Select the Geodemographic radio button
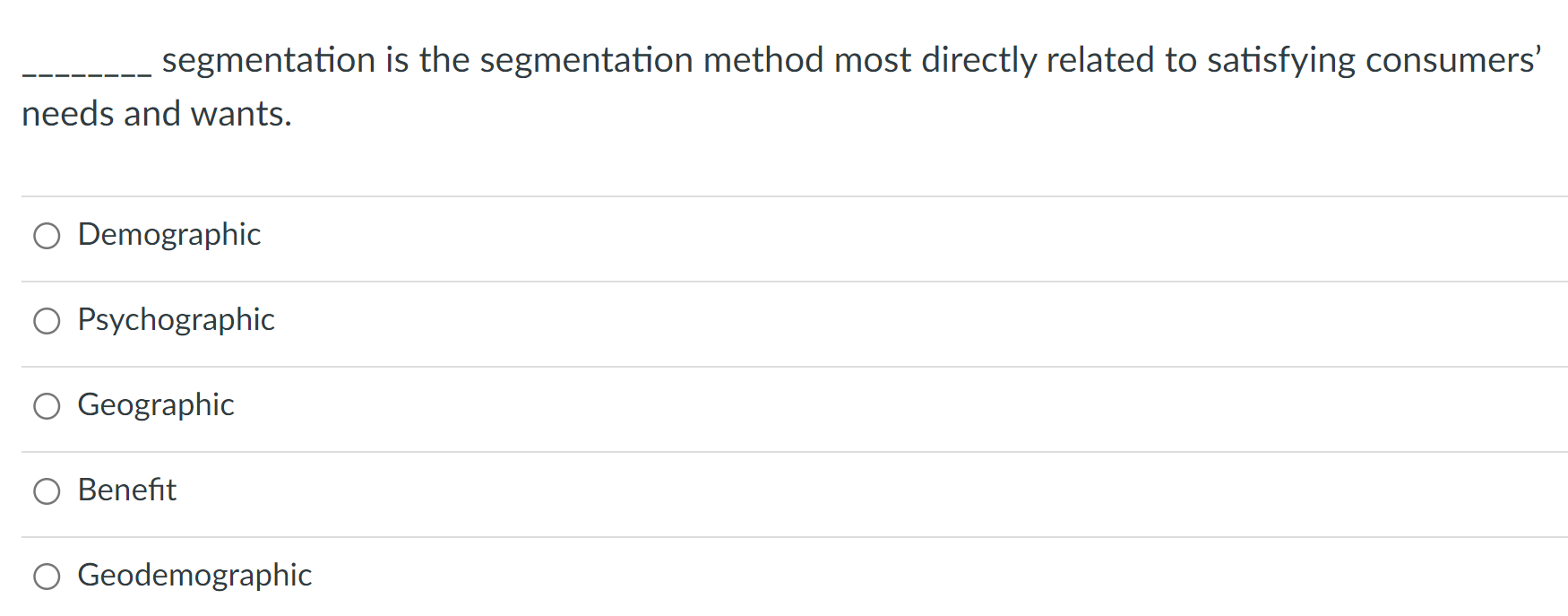Screen dimensions: 1568x616 [x=47, y=577]
